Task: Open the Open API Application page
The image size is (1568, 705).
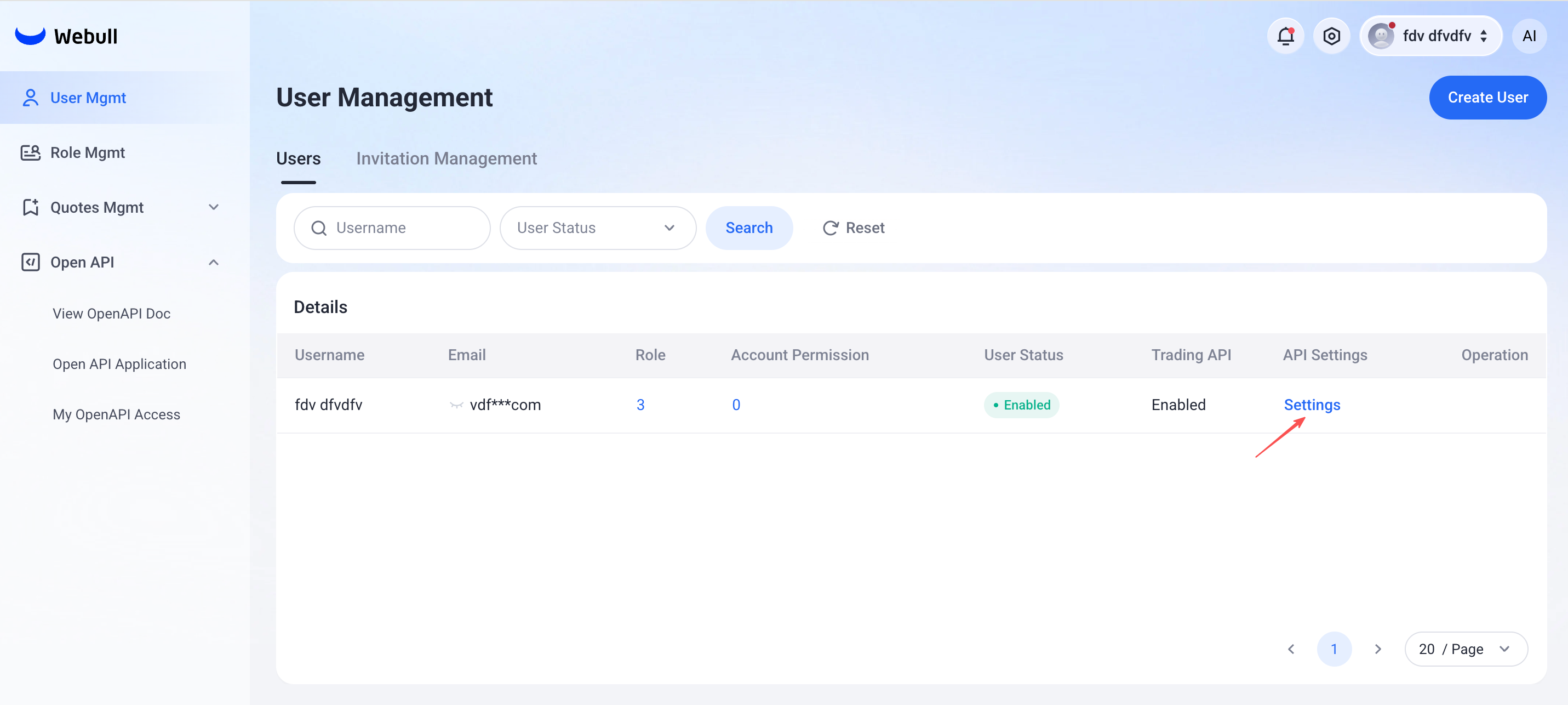Action: tap(119, 364)
